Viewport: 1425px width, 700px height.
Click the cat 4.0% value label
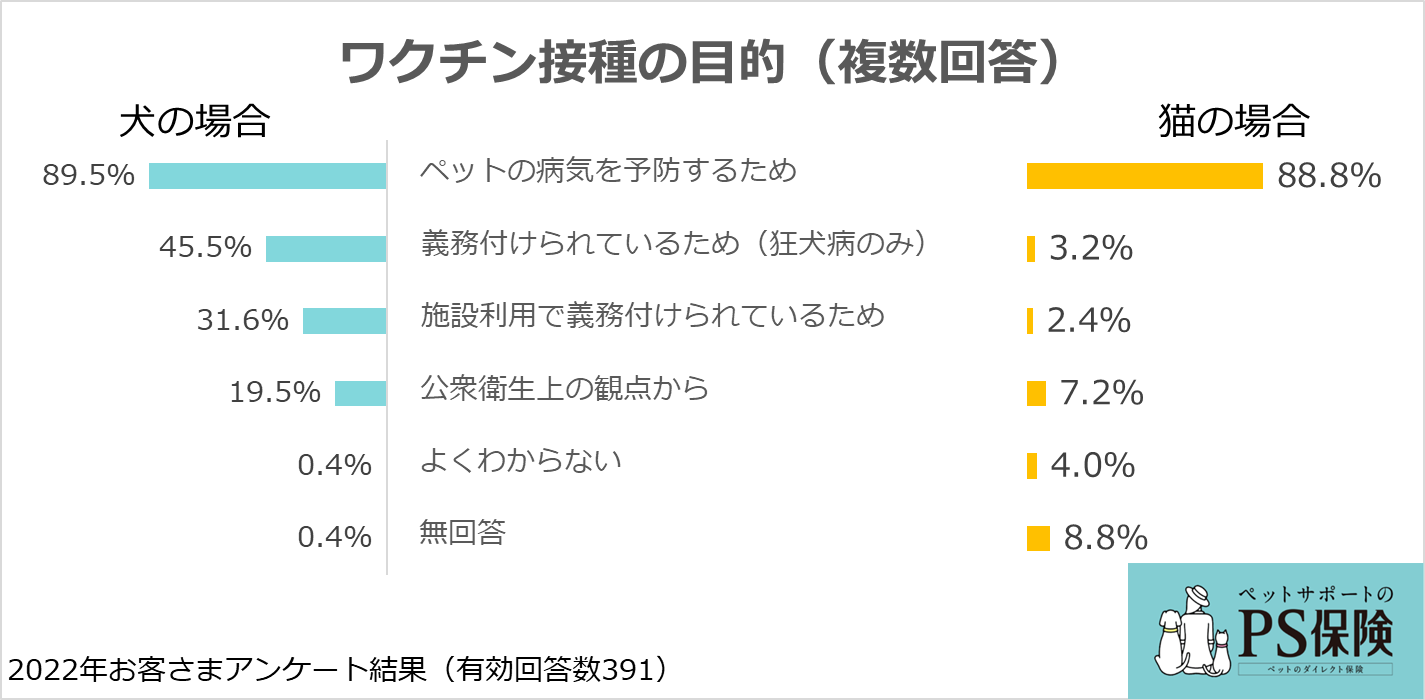1093,465
